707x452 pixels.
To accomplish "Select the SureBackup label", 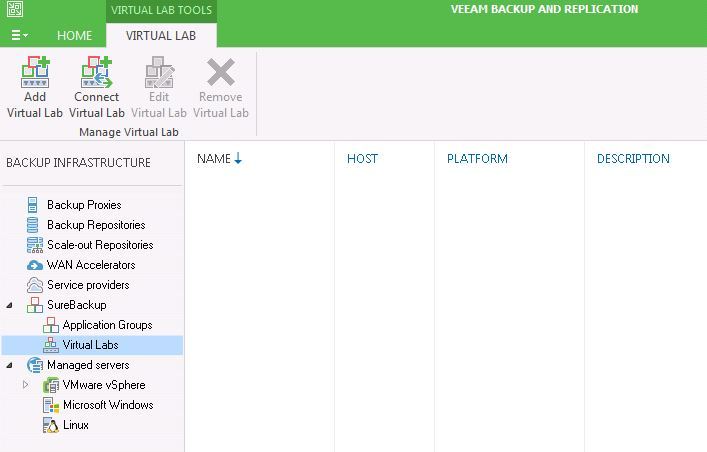I will [x=77, y=305].
